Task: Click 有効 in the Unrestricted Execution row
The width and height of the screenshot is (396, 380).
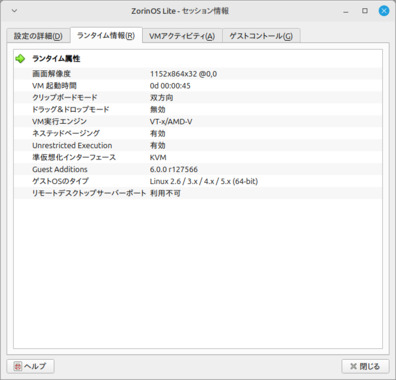Action: click(158, 145)
